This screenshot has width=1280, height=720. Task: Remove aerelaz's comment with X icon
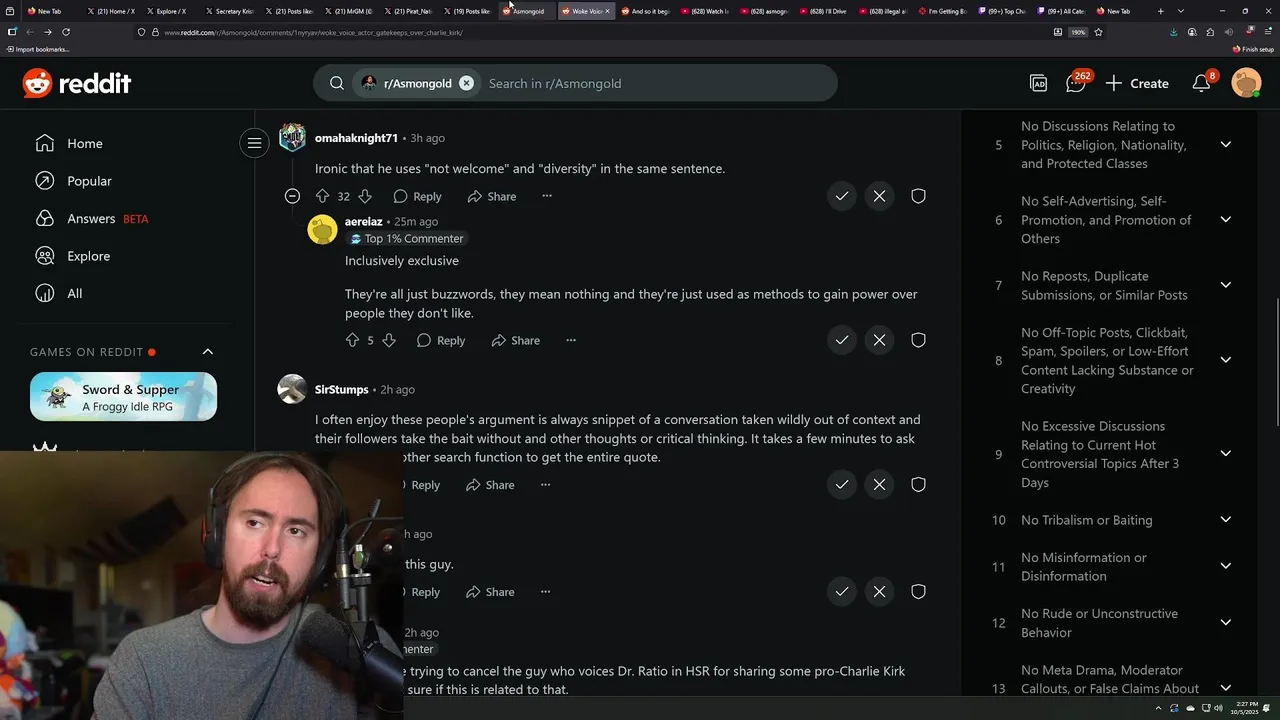pos(879,340)
